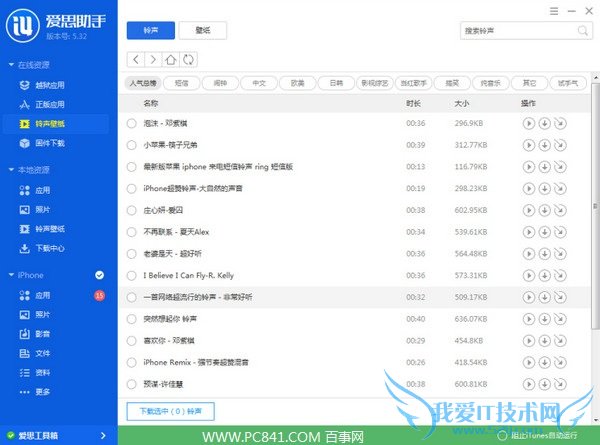Open 照片 under 本地资源

(x=35, y=210)
